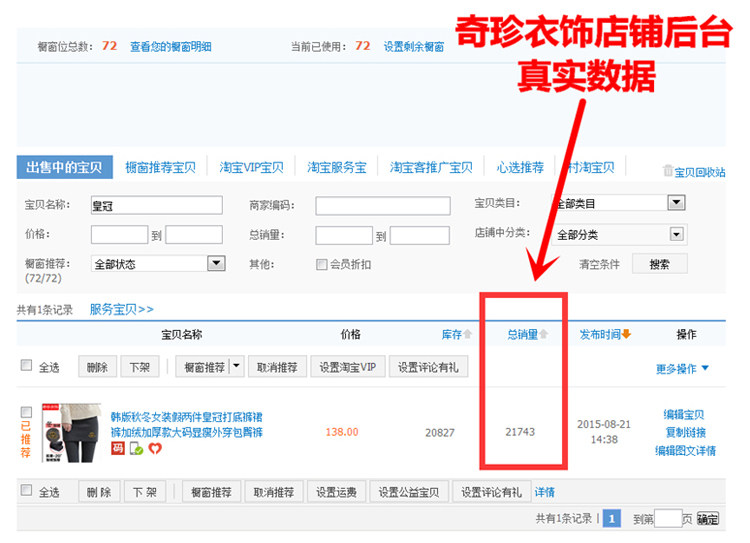Sort by 库存 column header

coord(452,334)
